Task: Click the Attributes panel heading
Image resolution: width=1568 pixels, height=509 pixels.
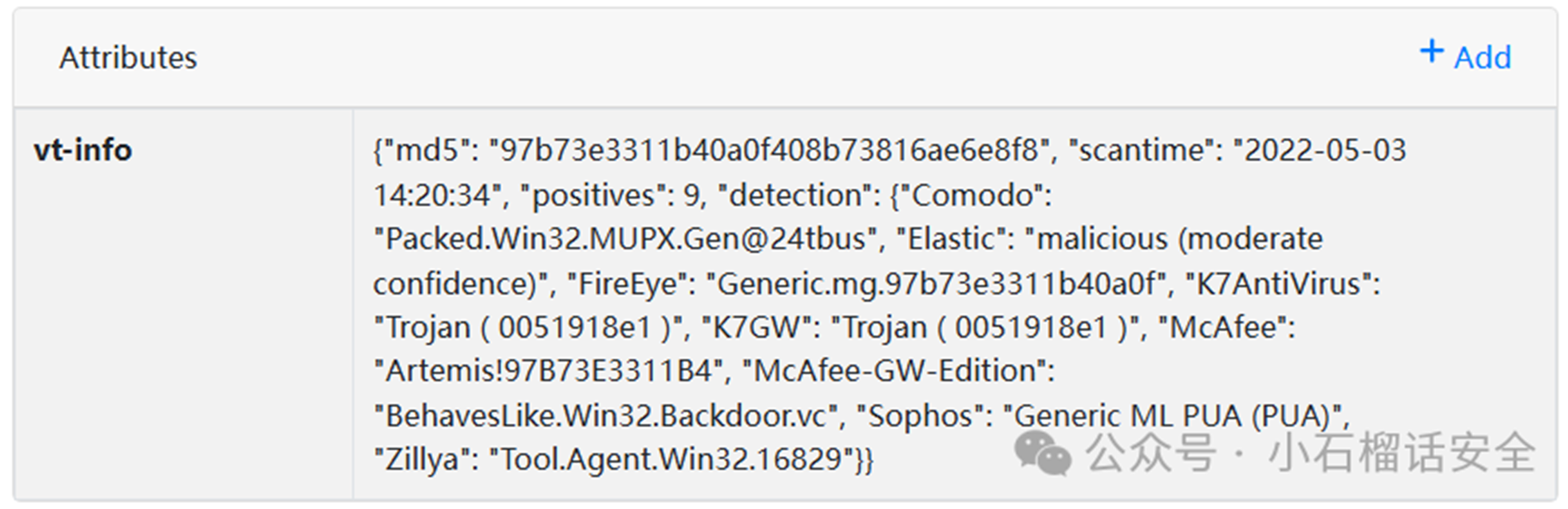Action: [x=128, y=58]
